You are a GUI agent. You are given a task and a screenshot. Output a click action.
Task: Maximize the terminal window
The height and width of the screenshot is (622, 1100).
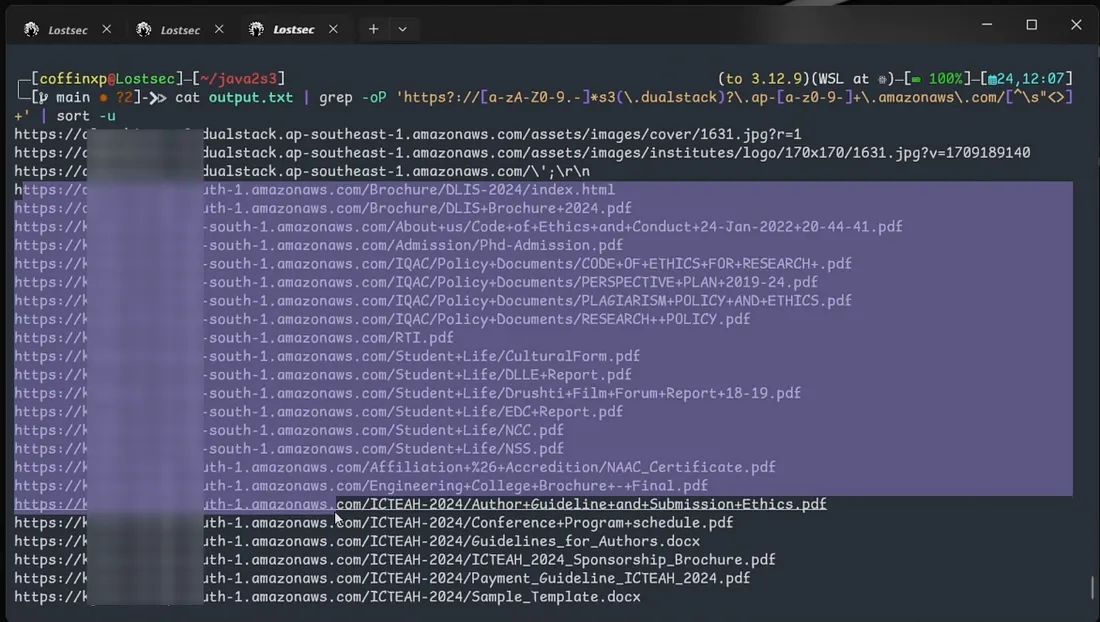[x=1031, y=25]
